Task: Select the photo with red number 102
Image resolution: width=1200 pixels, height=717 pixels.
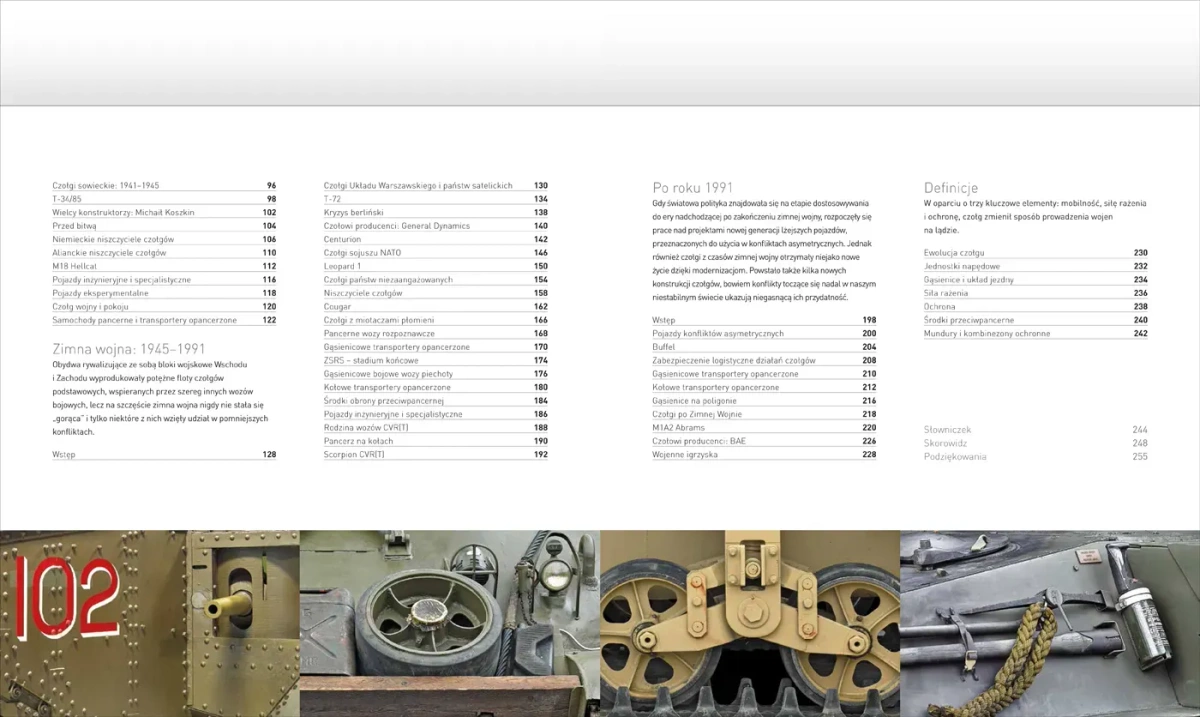Action: click(150, 623)
